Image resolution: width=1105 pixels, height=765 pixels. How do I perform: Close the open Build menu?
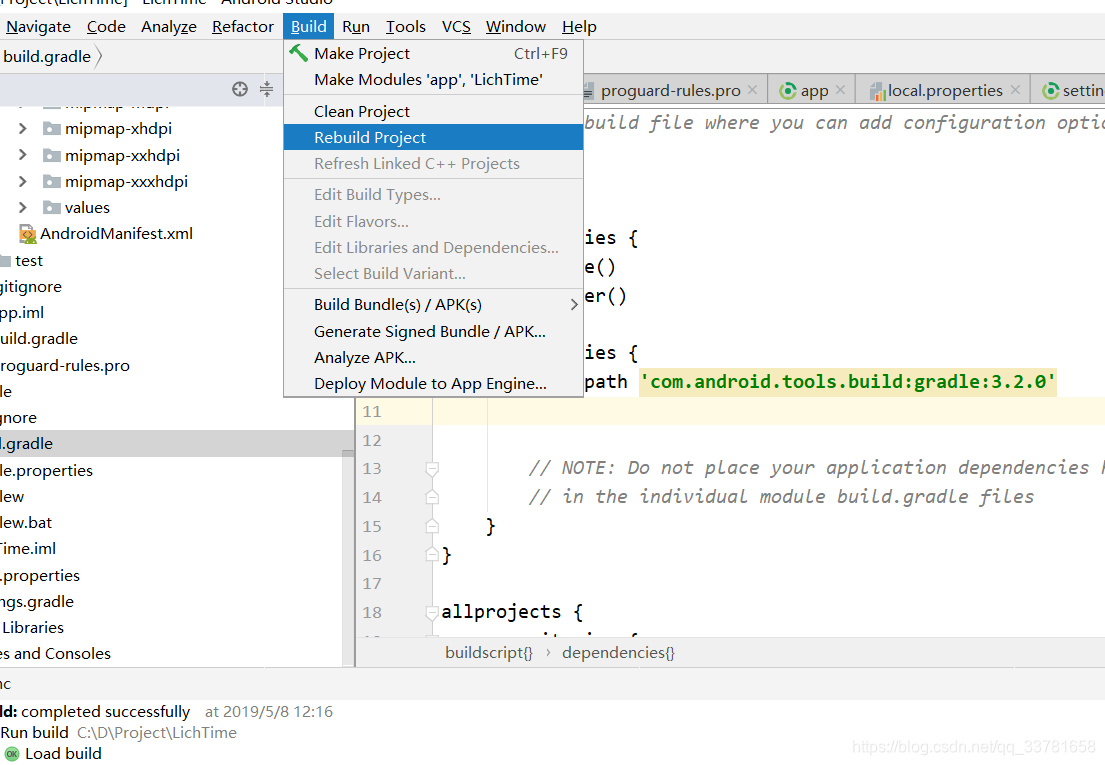point(309,27)
